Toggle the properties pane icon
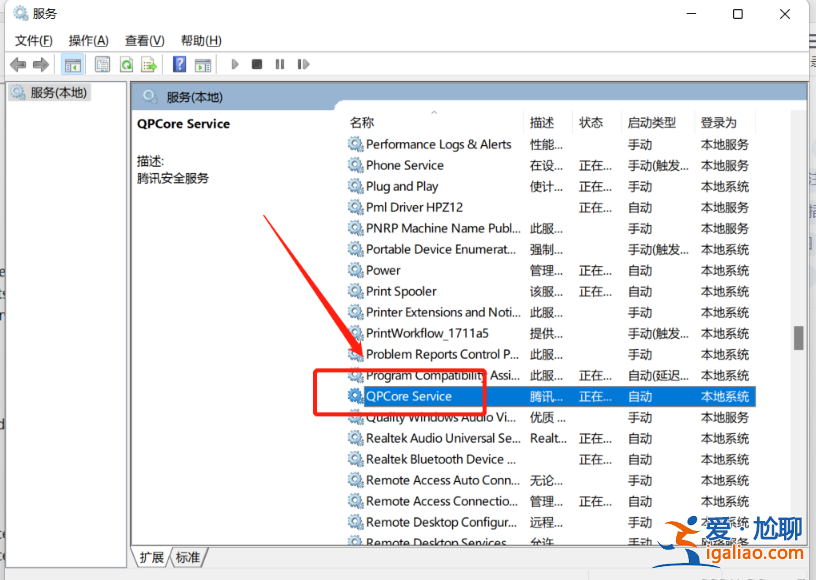Image resolution: width=816 pixels, height=580 pixels. [102, 63]
